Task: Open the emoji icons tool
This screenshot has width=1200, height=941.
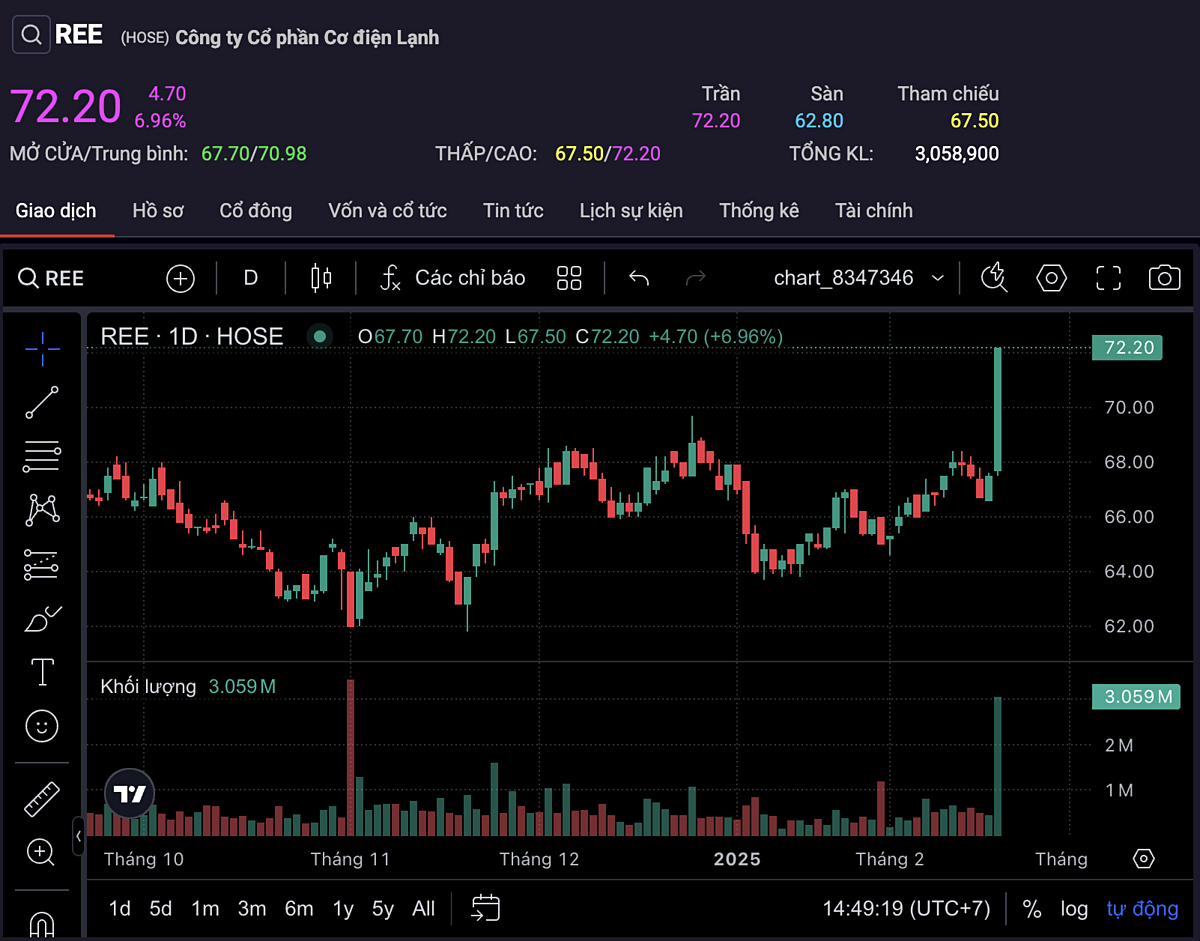Action: coord(42,725)
